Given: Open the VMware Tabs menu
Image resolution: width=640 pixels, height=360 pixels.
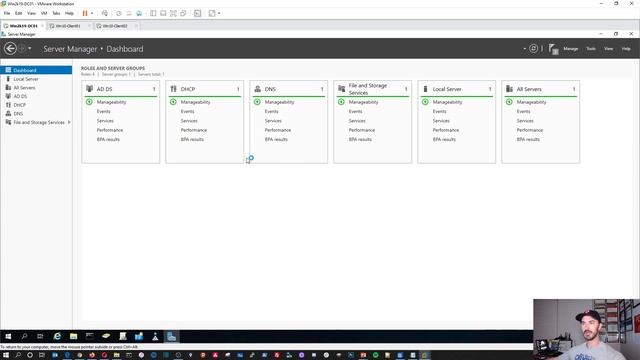Looking at the screenshot, I should click(56, 13).
